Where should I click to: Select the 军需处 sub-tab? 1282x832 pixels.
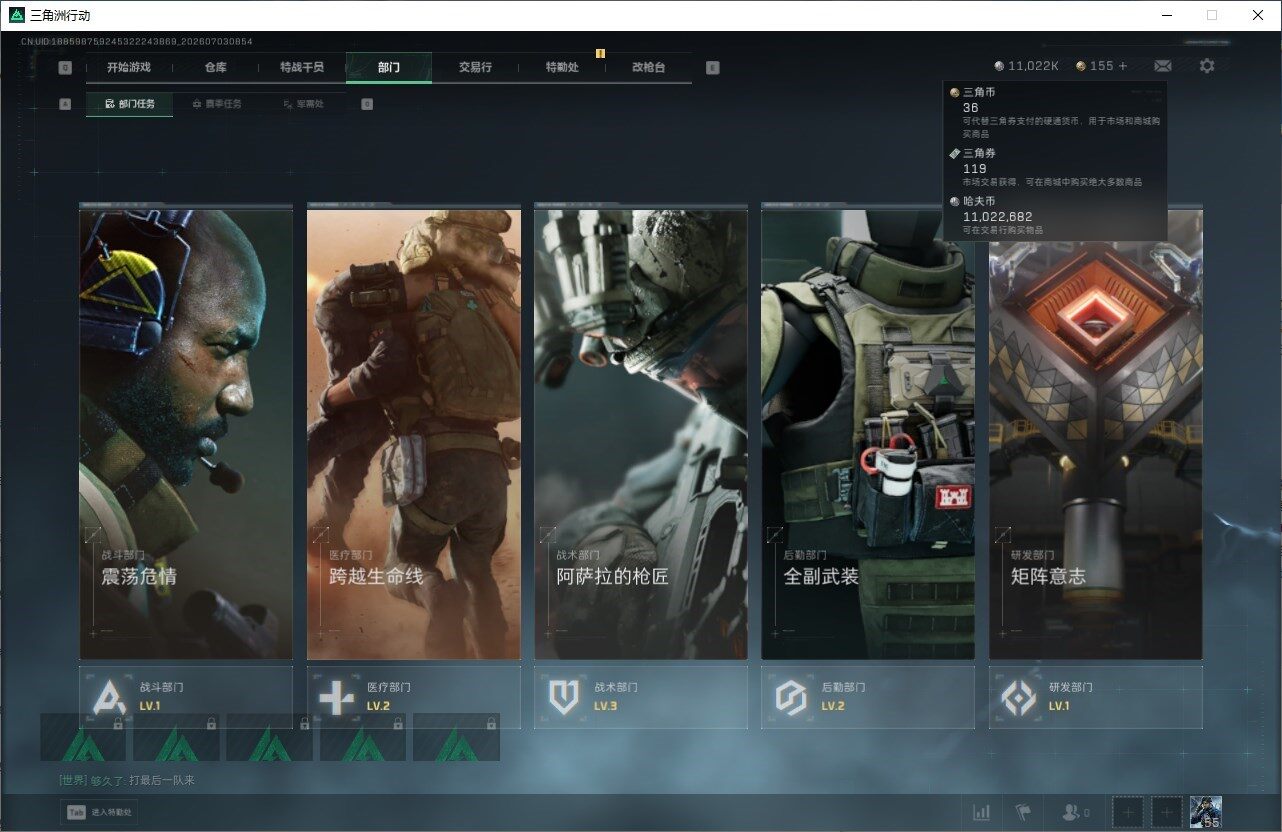[x=302, y=104]
